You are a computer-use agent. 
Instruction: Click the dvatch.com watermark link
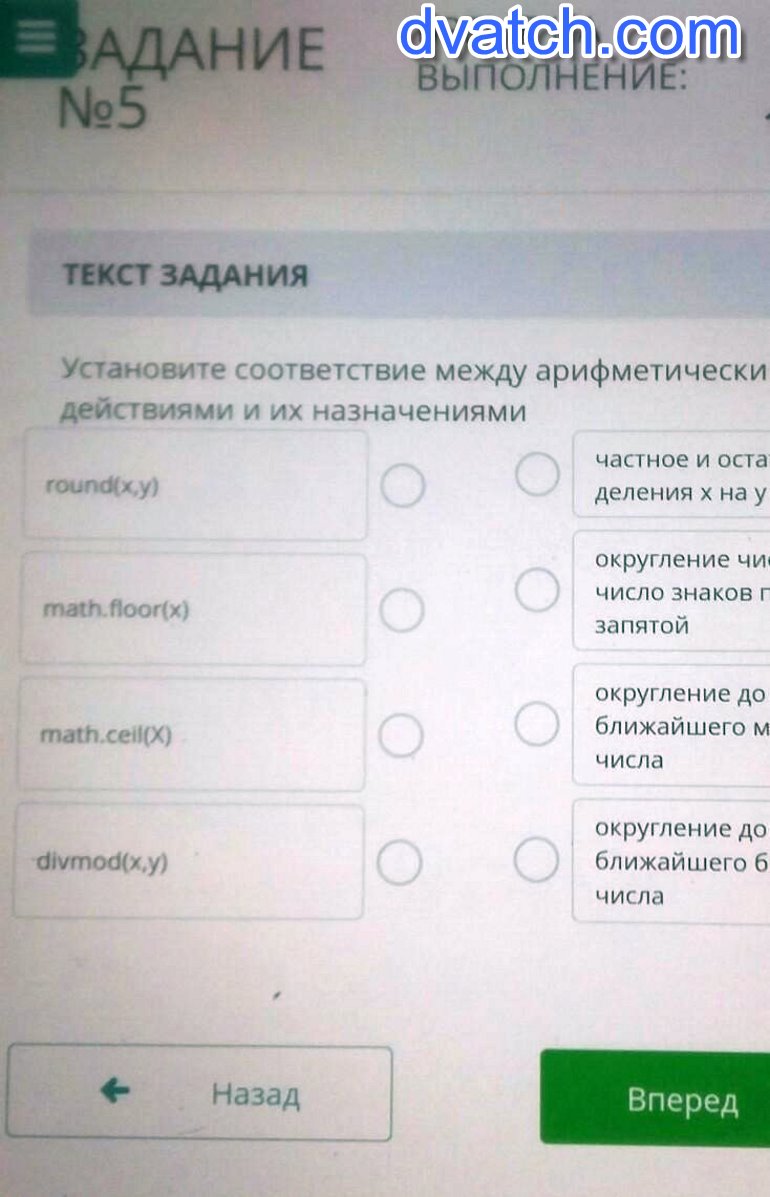570,35
